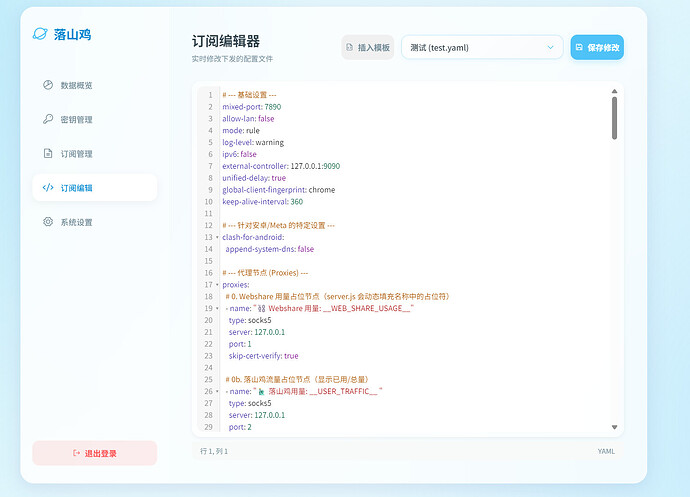Viewport: 690px width, 497px height.
Task: Collapse the fold arrow at line 26
Action: tap(217, 391)
